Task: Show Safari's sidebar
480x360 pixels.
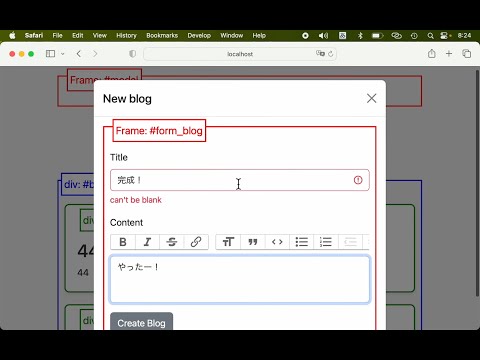Action: tap(50, 54)
